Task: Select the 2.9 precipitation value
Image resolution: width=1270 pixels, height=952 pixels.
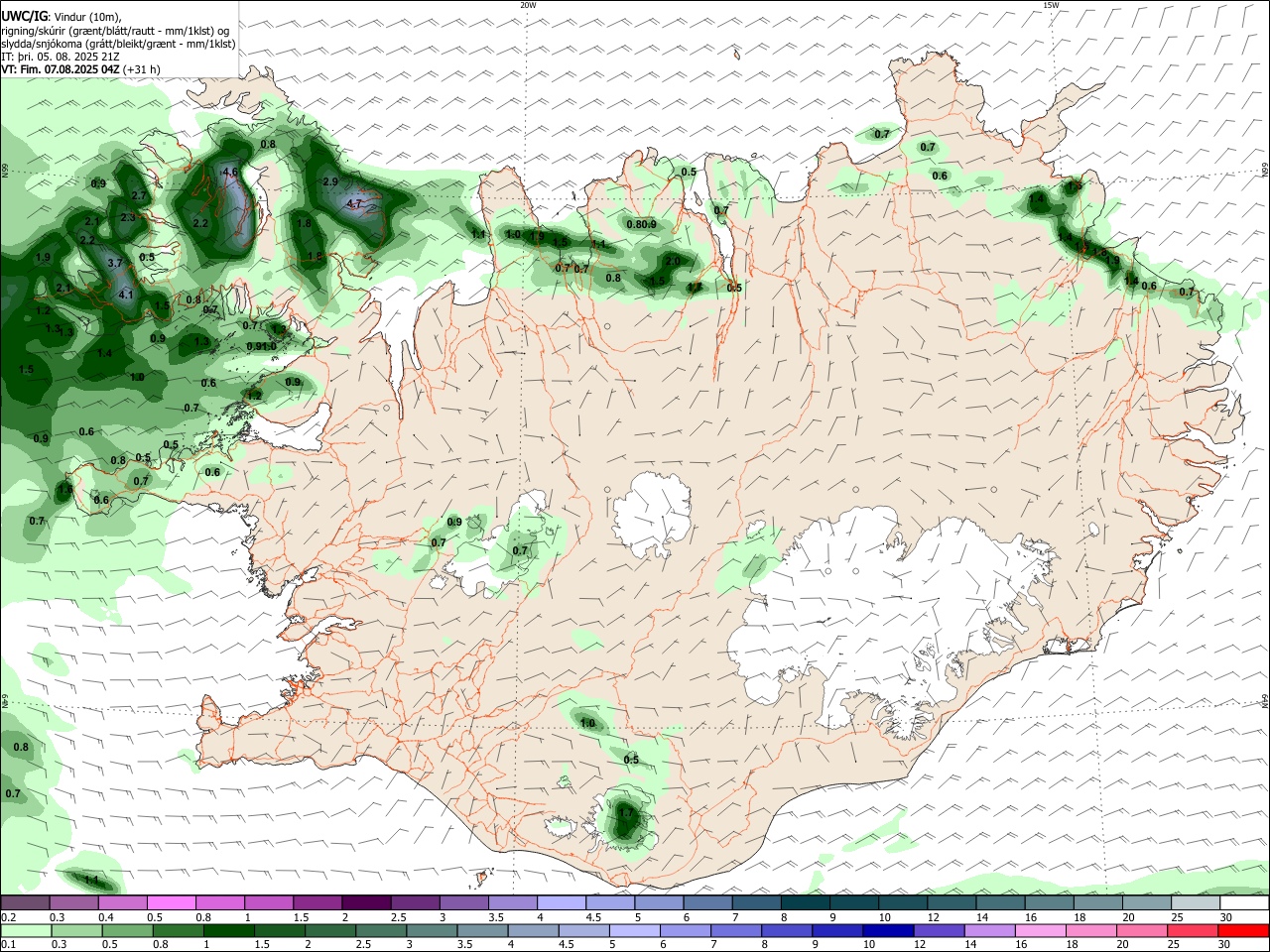Action: coord(330,181)
